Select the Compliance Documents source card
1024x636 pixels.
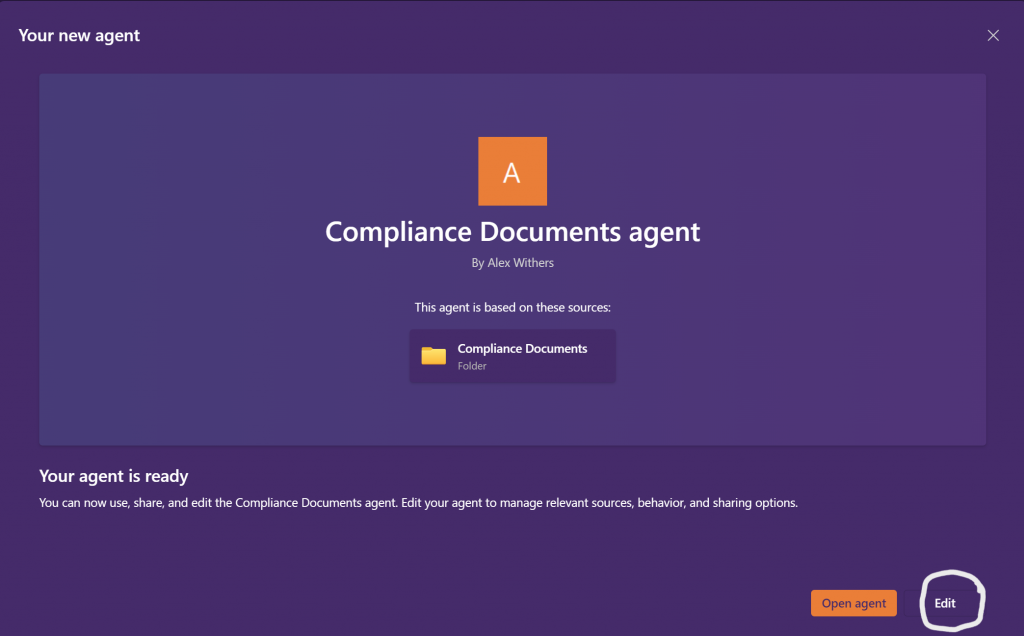(512, 356)
